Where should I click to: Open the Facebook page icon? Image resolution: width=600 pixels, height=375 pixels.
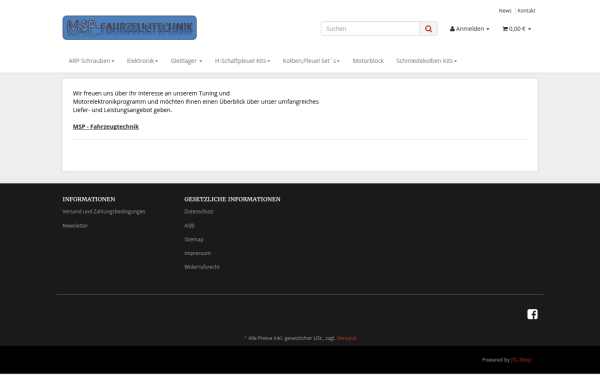pos(532,314)
